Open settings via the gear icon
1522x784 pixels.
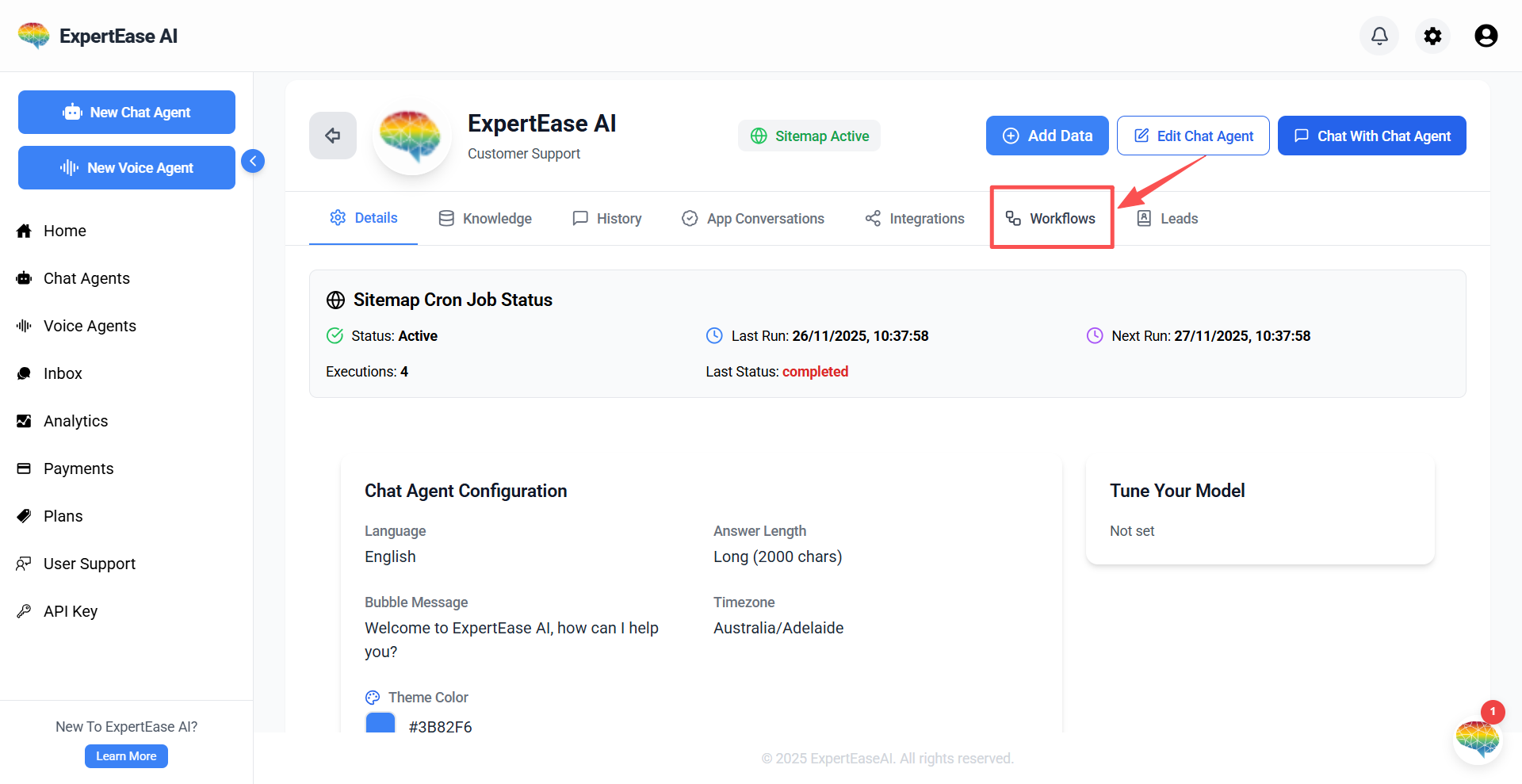click(x=1432, y=36)
